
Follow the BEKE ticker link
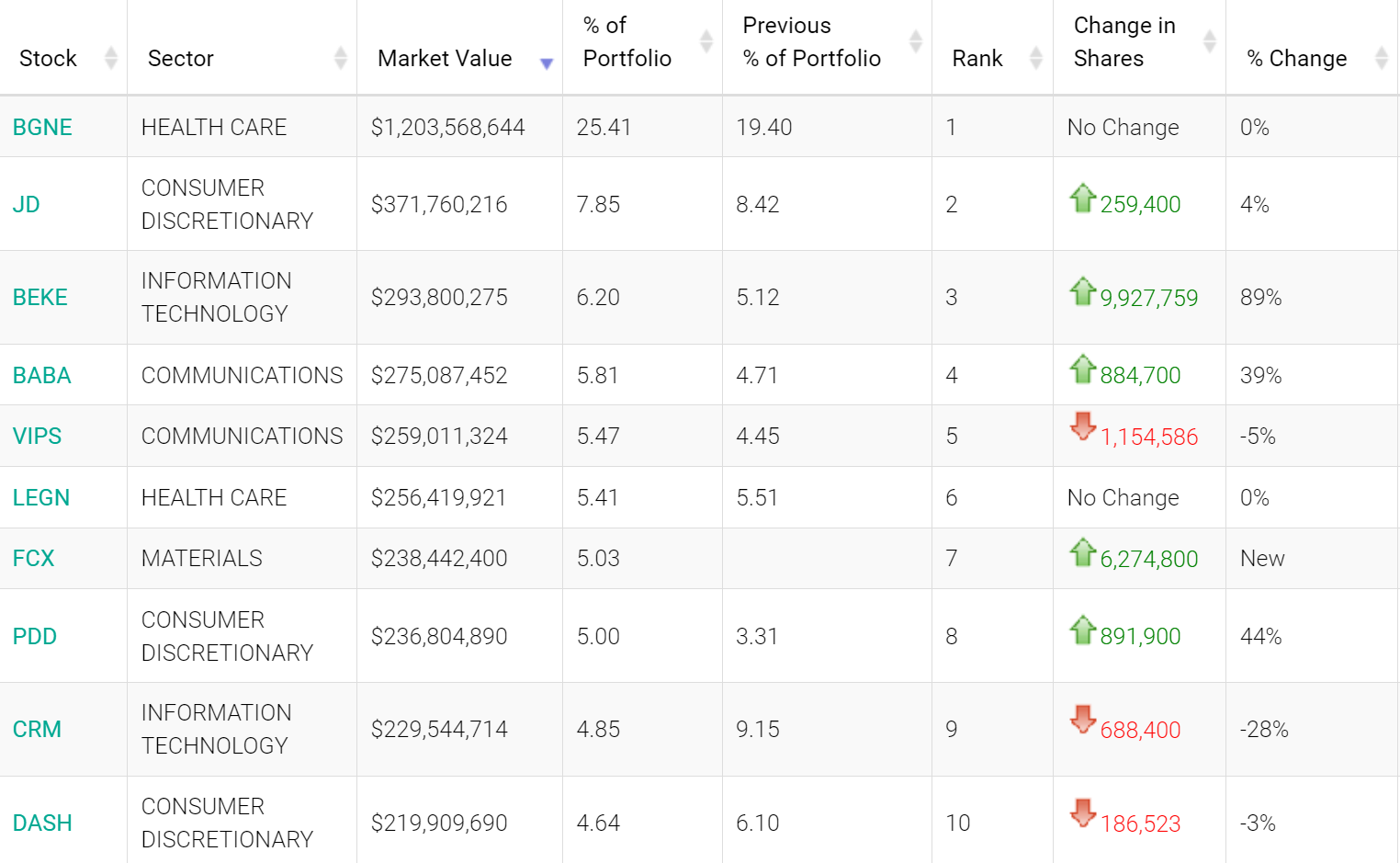coord(40,297)
